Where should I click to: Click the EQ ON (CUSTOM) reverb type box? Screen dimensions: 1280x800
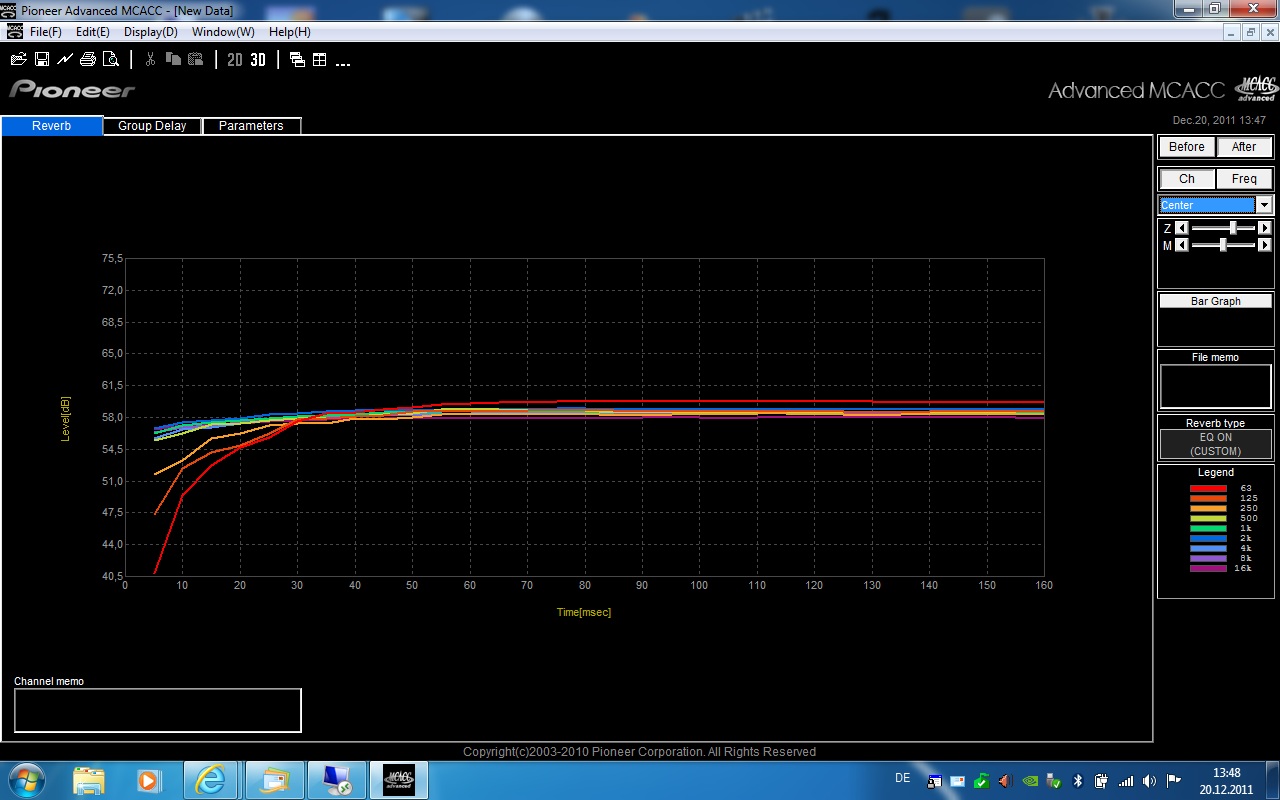1216,444
